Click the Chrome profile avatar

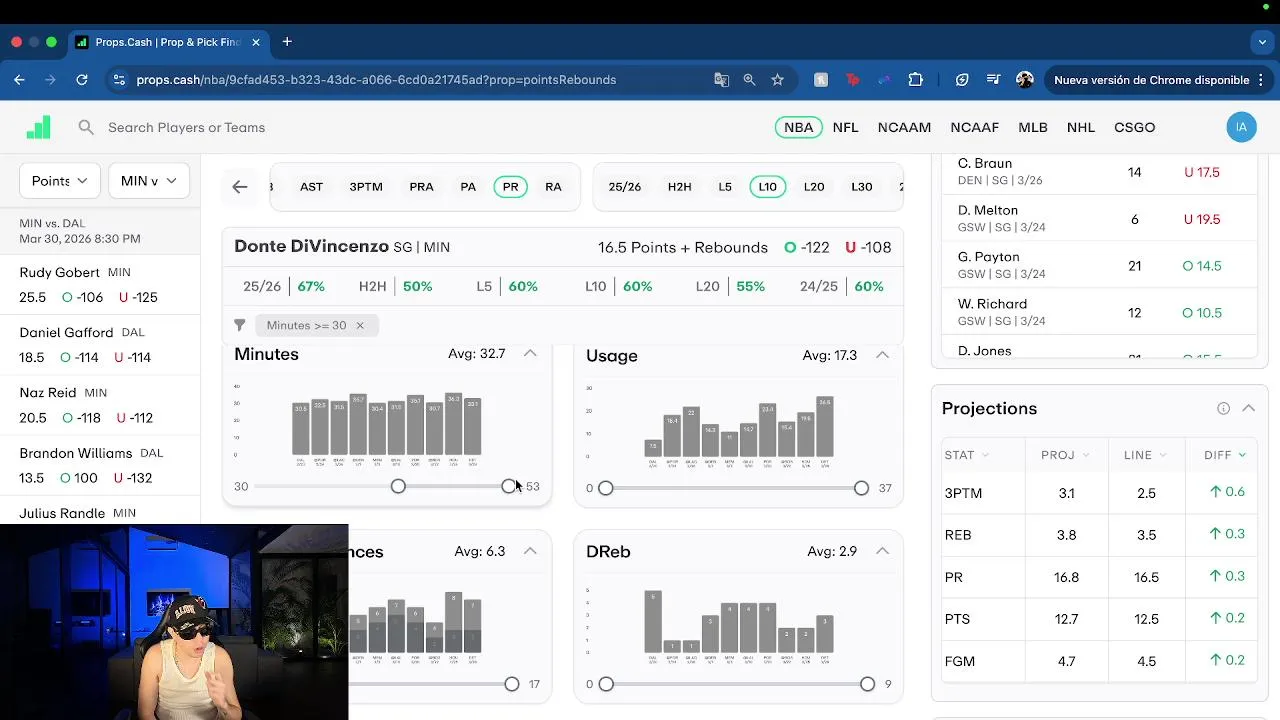tap(1024, 80)
